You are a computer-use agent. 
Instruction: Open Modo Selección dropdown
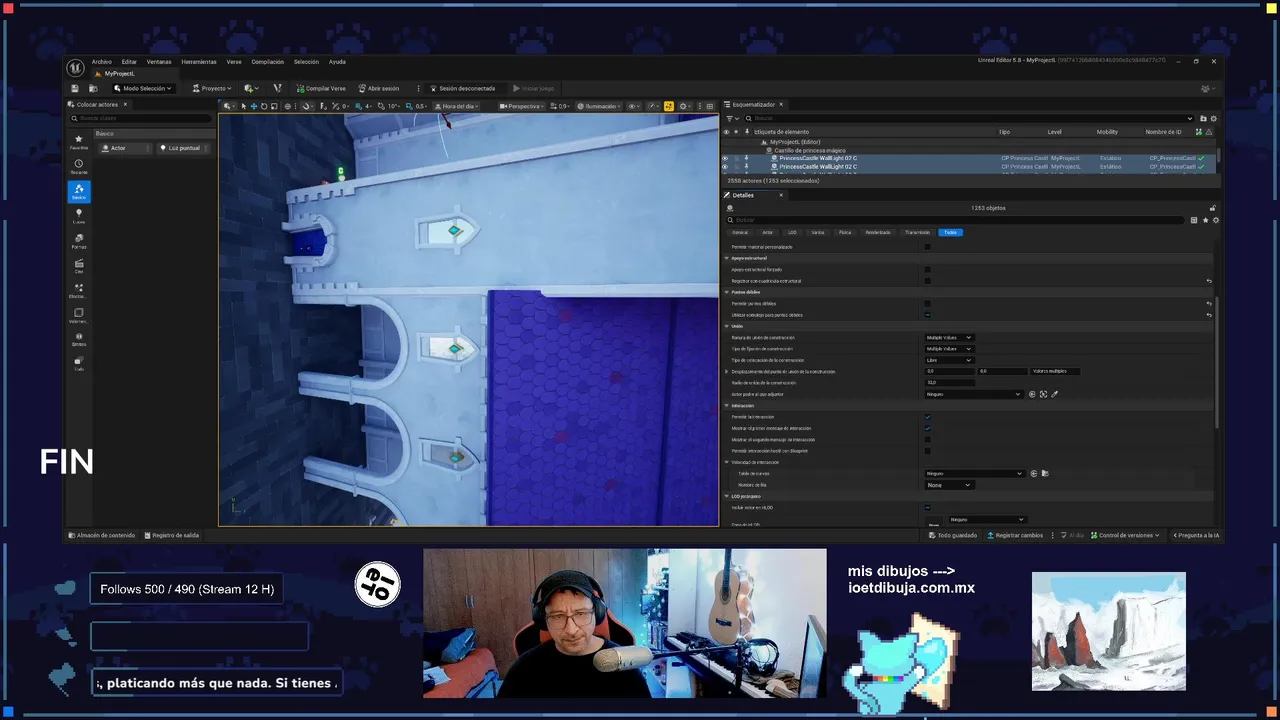pos(143,88)
